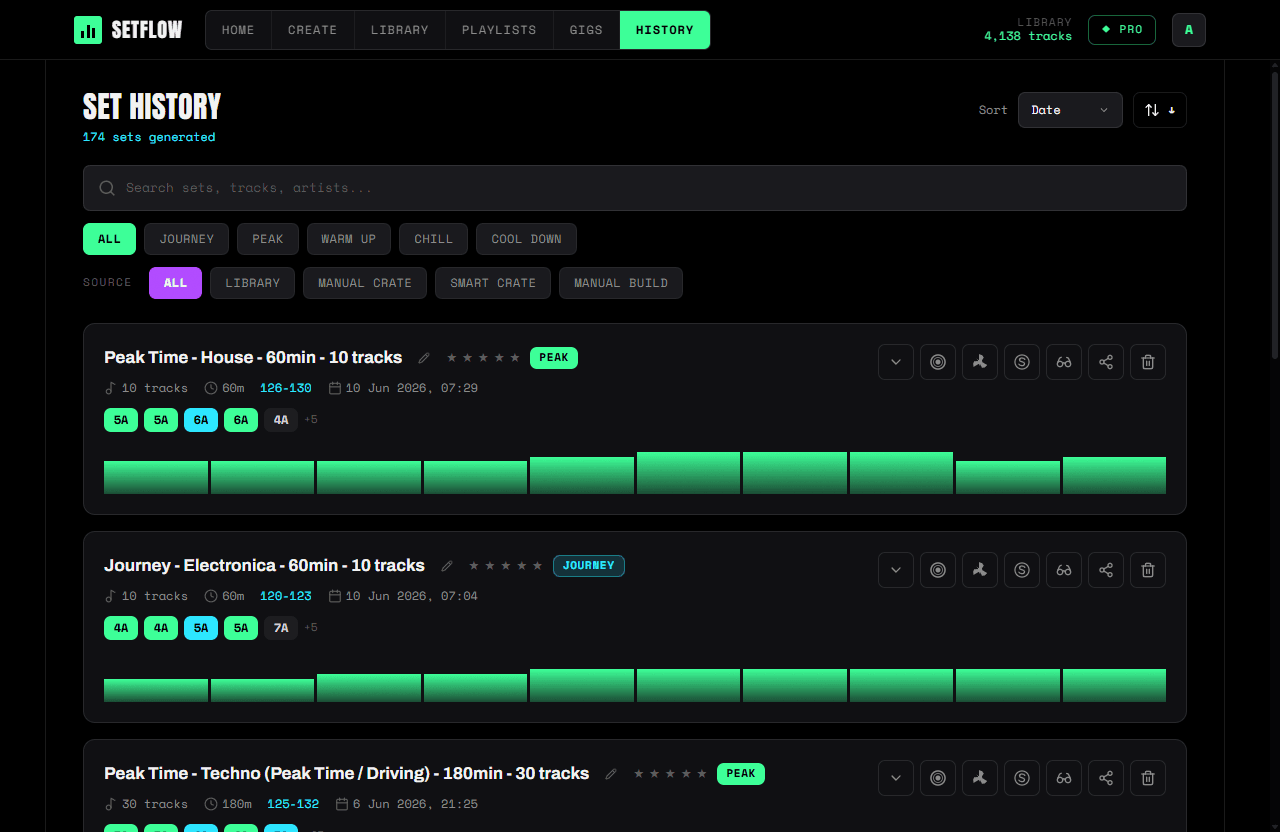Screen dimensions: 1280x832
Task: Edit the Peak Time - Techno set name
Action: [611, 774]
